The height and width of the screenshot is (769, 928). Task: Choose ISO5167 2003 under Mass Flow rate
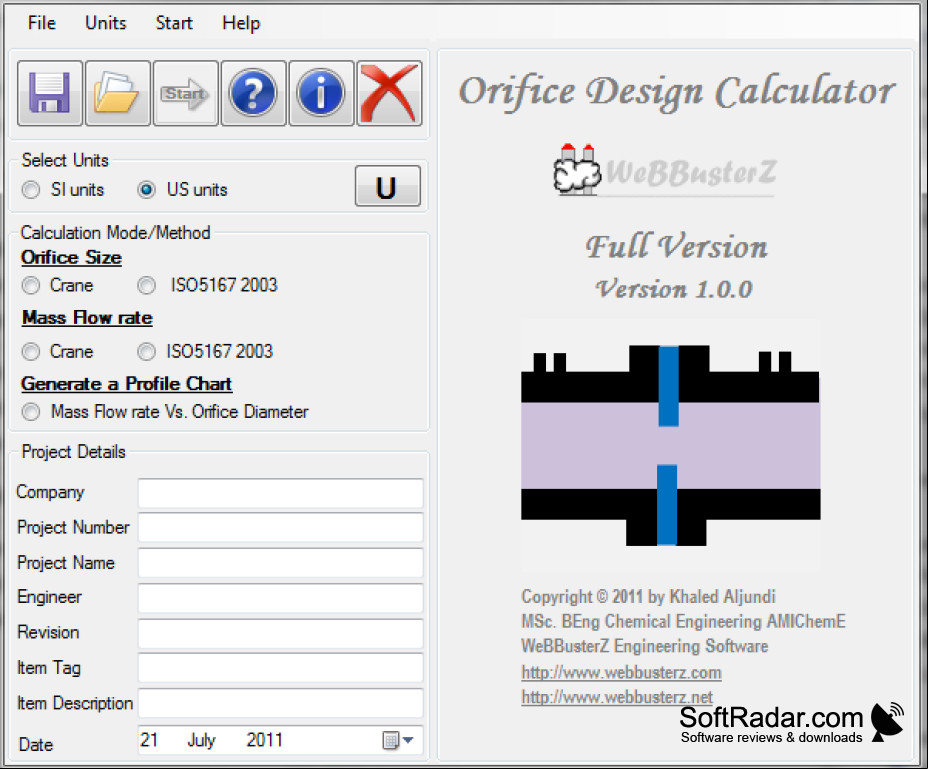(146, 352)
